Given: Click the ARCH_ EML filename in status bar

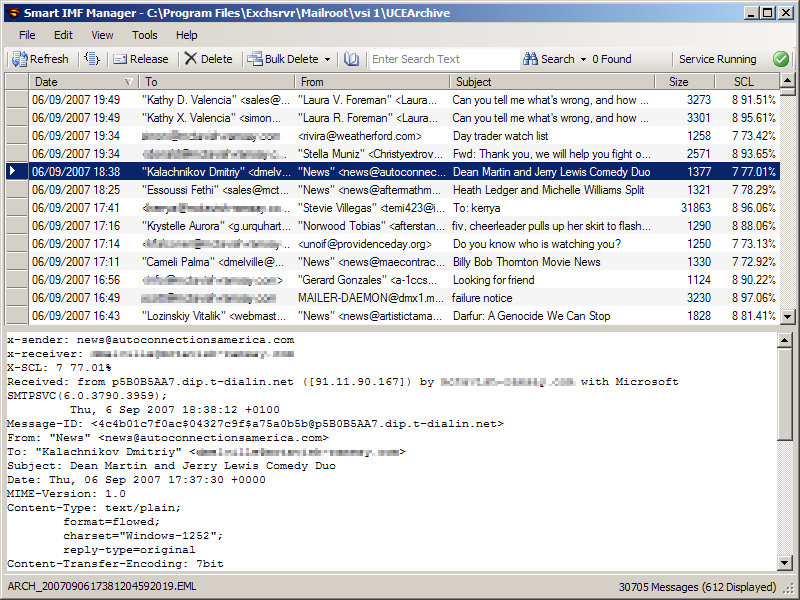Looking at the screenshot, I should [102, 587].
